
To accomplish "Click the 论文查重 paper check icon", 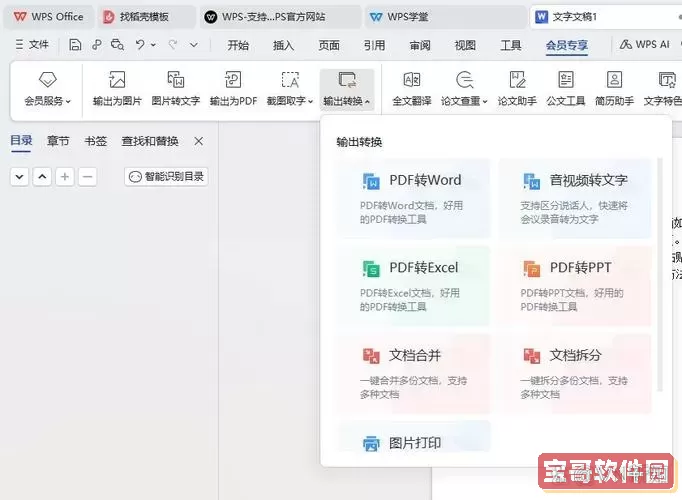I will pyautogui.click(x=464, y=80).
